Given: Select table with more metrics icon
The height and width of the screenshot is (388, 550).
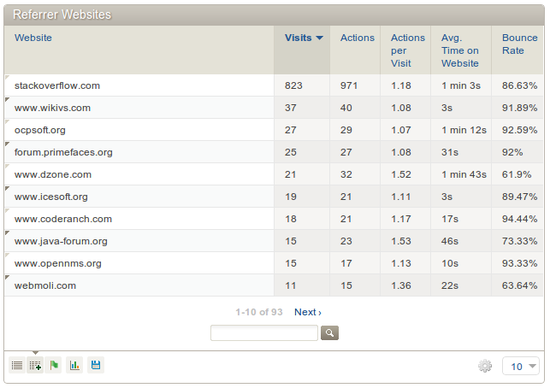Looking at the screenshot, I should pos(35,365).
